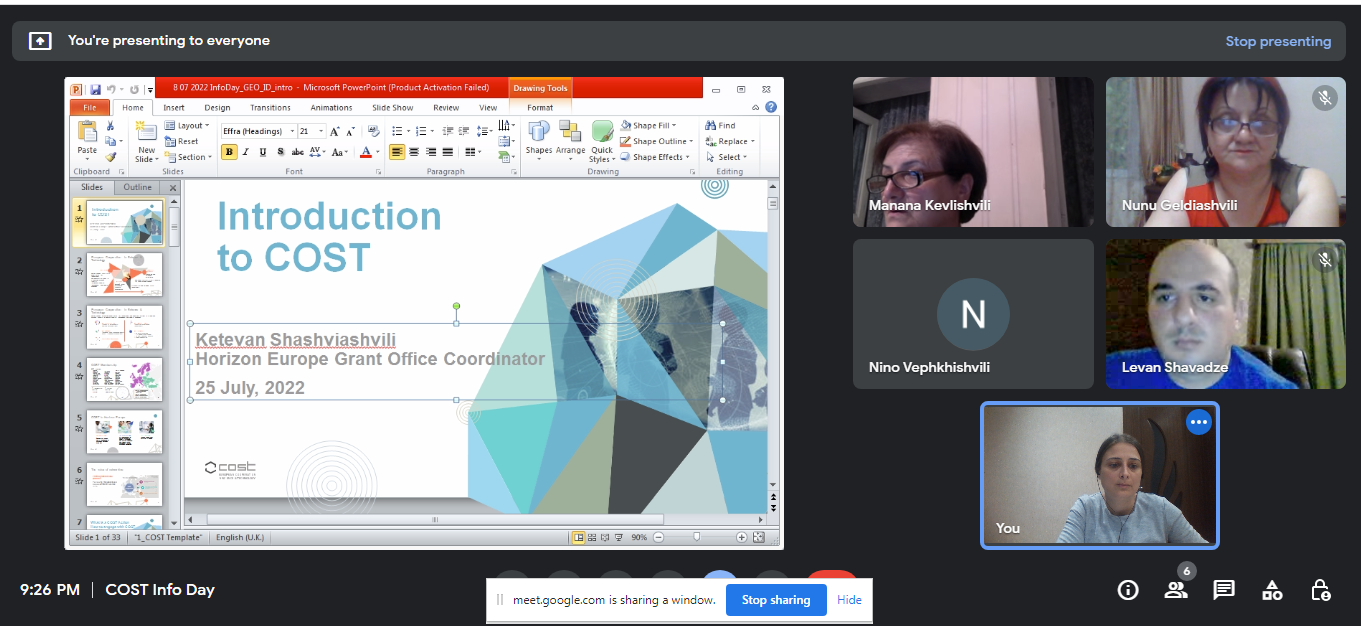The height and width of the screenshot is (626, 1361).
Task: Toggle Bold formatting
Action: click(x=230, y=152)
